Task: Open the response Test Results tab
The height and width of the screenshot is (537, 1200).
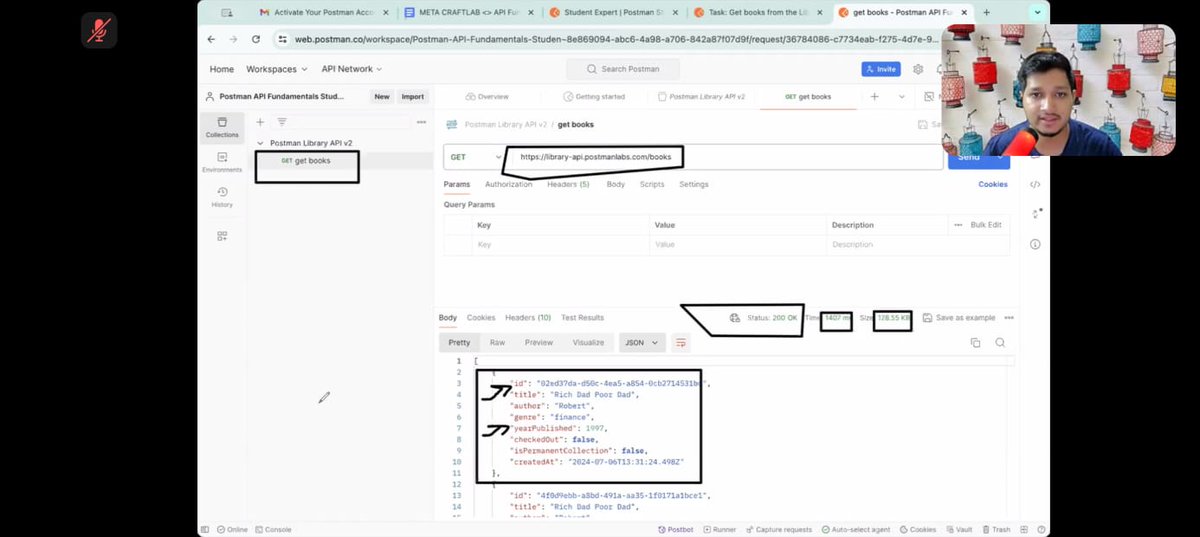Action: pos(582,318)
